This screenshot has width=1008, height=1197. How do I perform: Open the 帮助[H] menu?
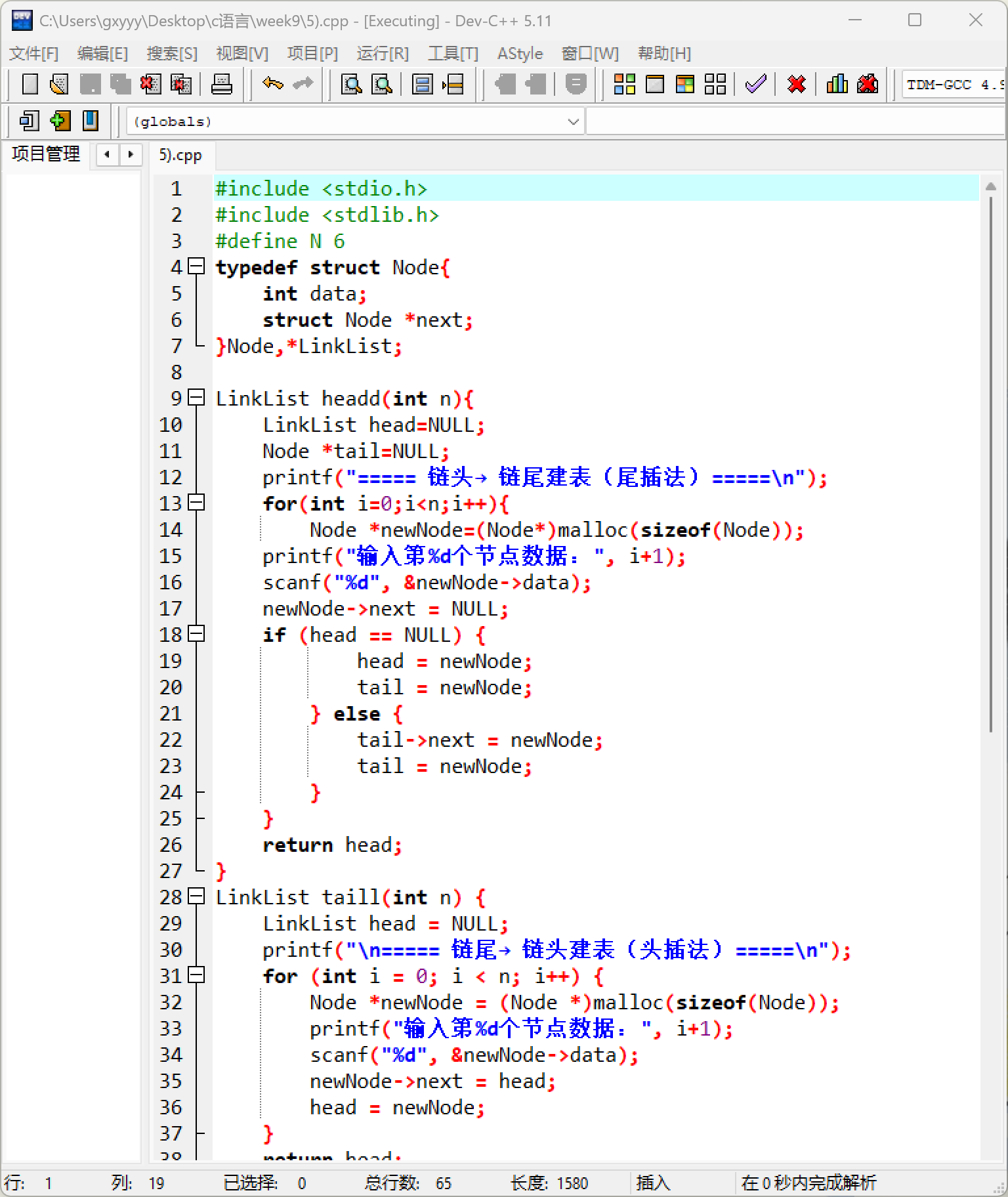pyautogui.click(x=664, y=53)
